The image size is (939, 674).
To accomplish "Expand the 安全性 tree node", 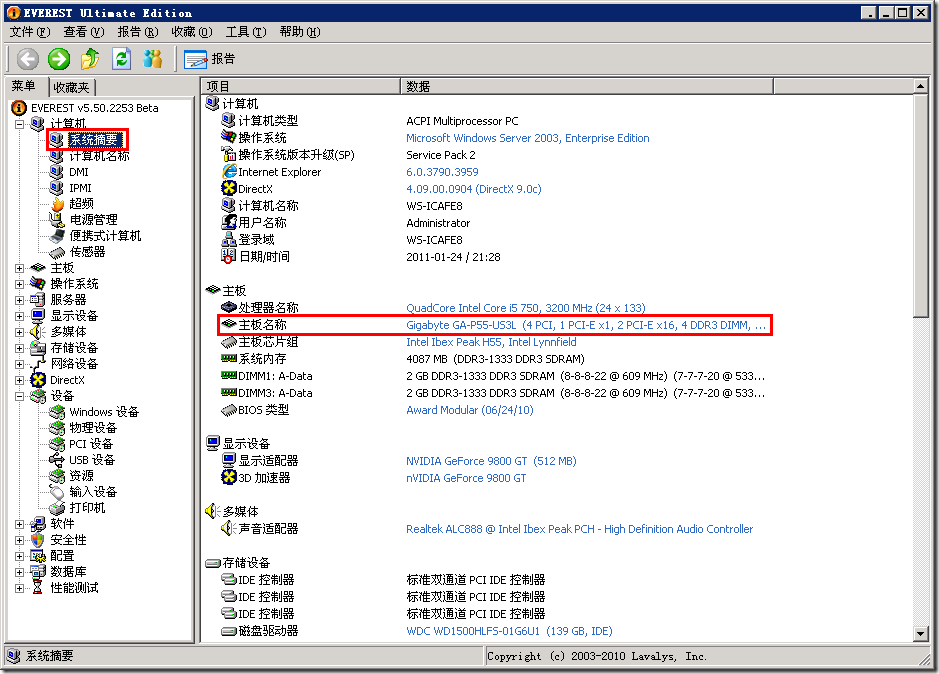I will point(20,540).
